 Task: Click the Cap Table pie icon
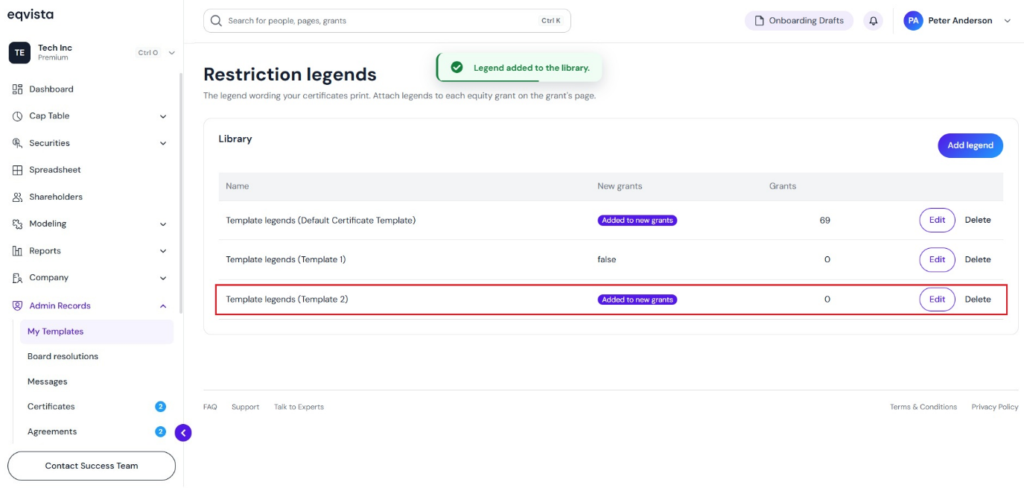pos(18,116)
